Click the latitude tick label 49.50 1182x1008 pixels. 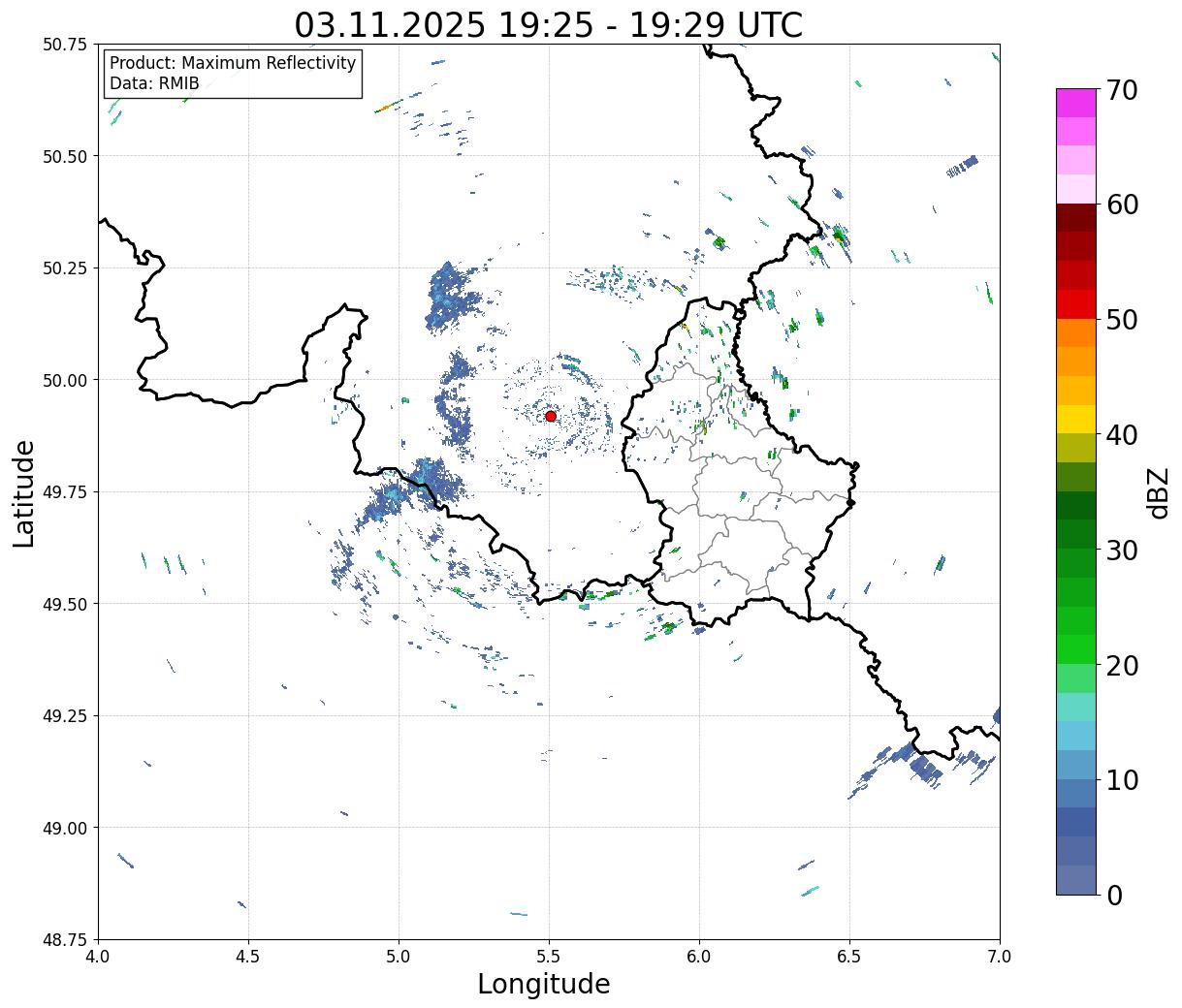(65, 604)
